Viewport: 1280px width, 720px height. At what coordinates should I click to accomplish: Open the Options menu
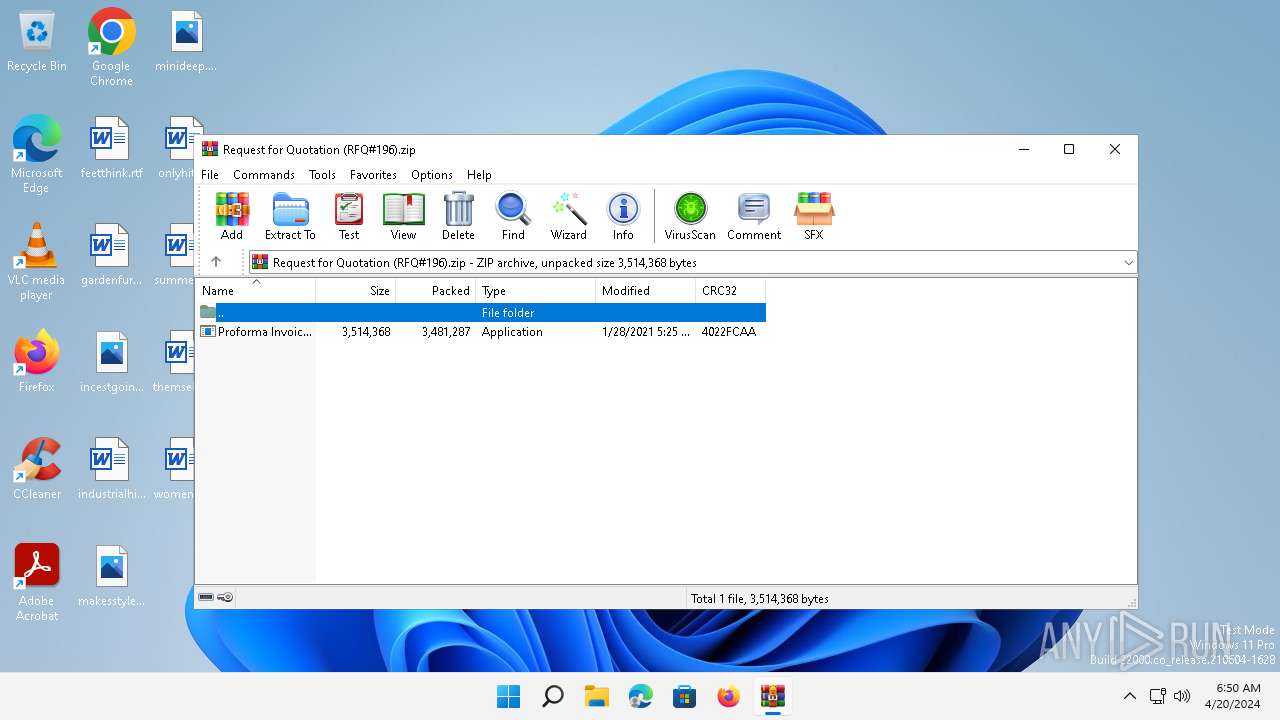(x=432, y=174)
